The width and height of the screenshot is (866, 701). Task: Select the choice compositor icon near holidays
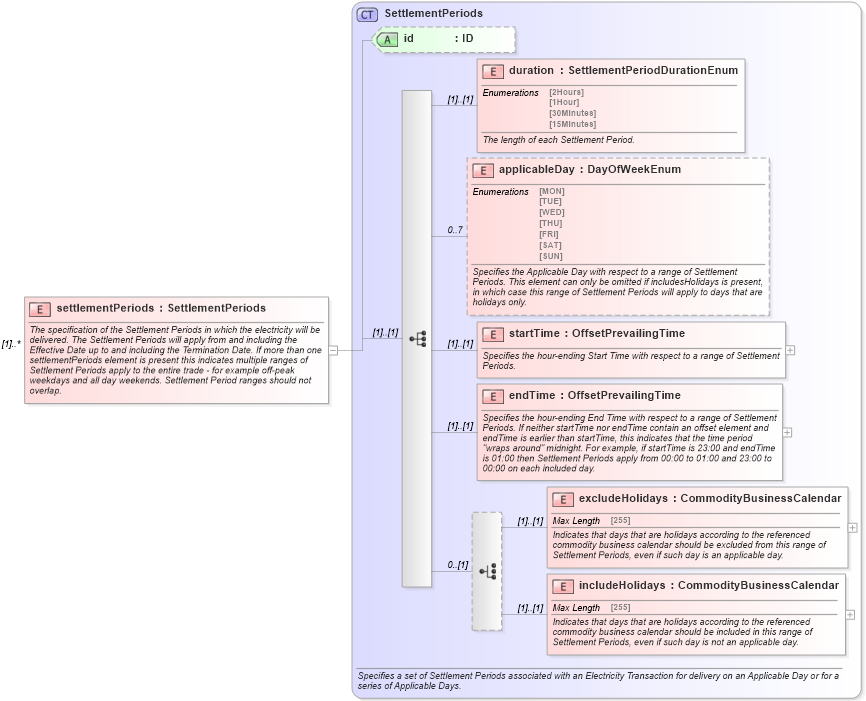488,571
